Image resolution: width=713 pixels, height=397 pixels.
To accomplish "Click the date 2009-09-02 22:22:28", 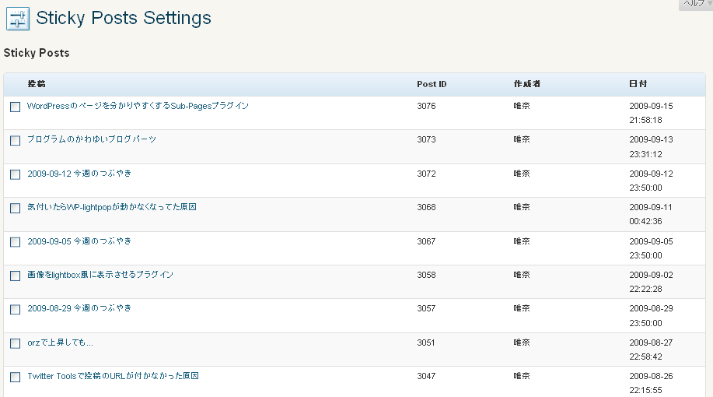I will [651, 282].
